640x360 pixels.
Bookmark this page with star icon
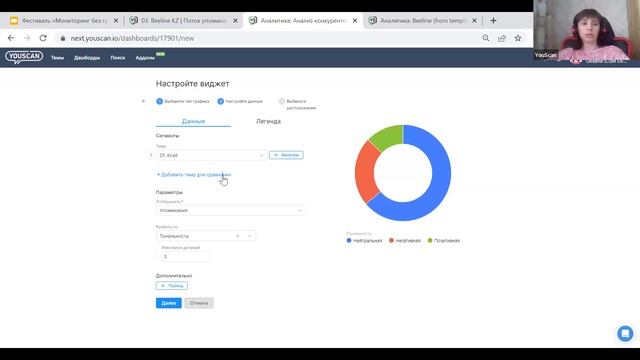[x=518, y=38]
